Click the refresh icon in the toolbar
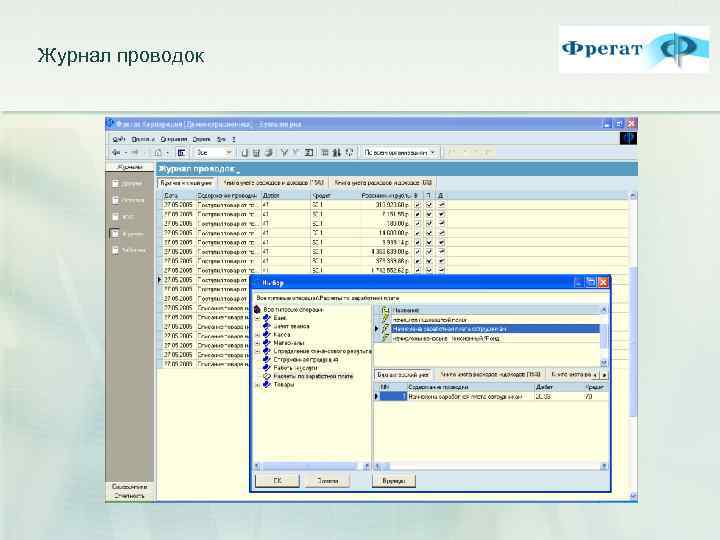The image size is (720, 540). coord(349,152)
